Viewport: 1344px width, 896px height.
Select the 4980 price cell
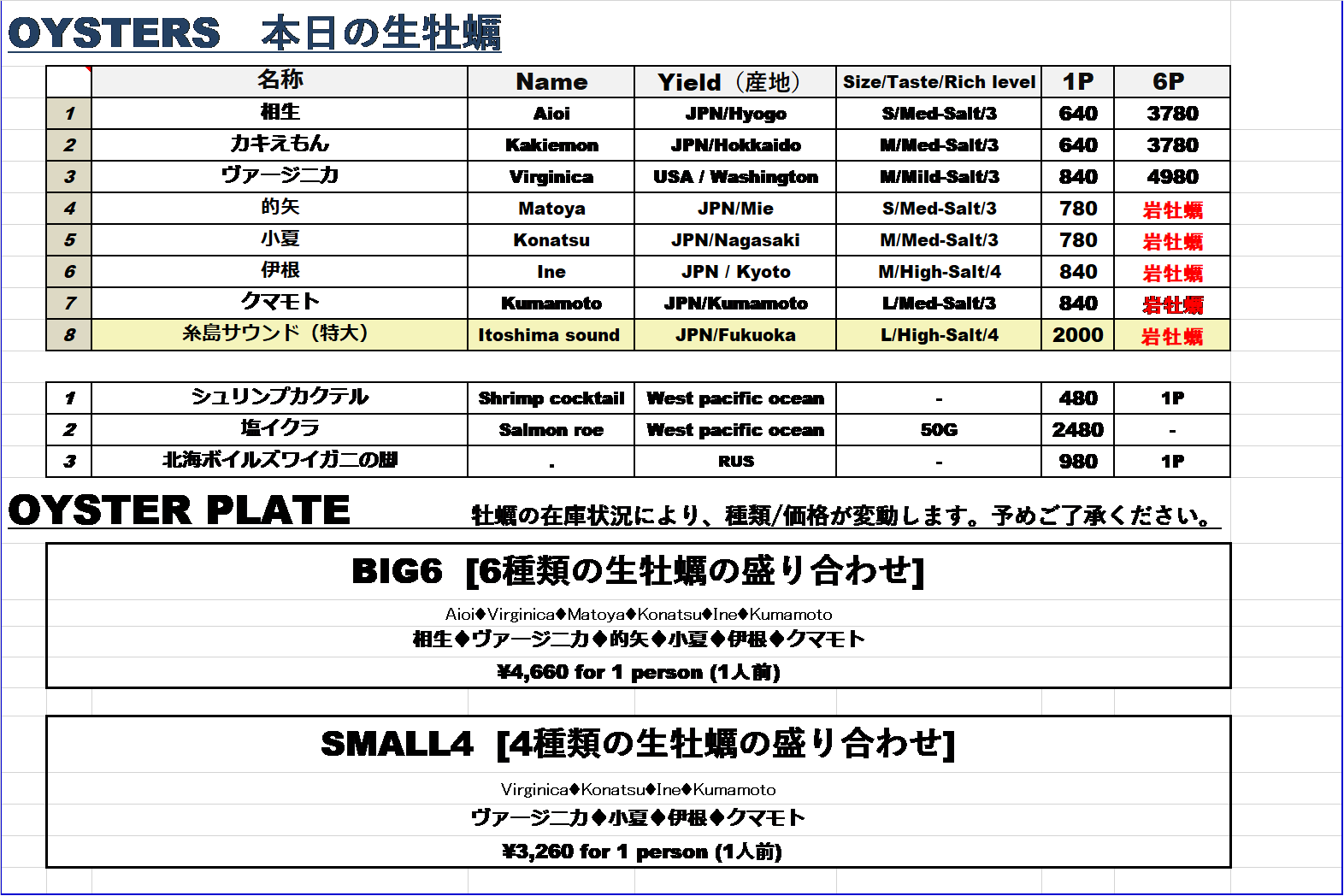tap(1172, 176)
